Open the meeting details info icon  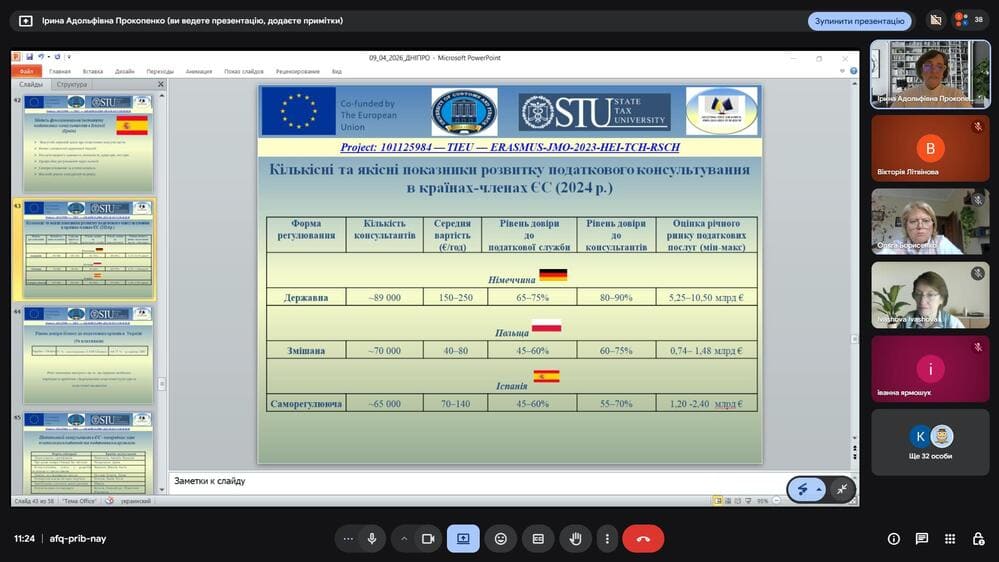pyautogui.click(x=893, y=539)
